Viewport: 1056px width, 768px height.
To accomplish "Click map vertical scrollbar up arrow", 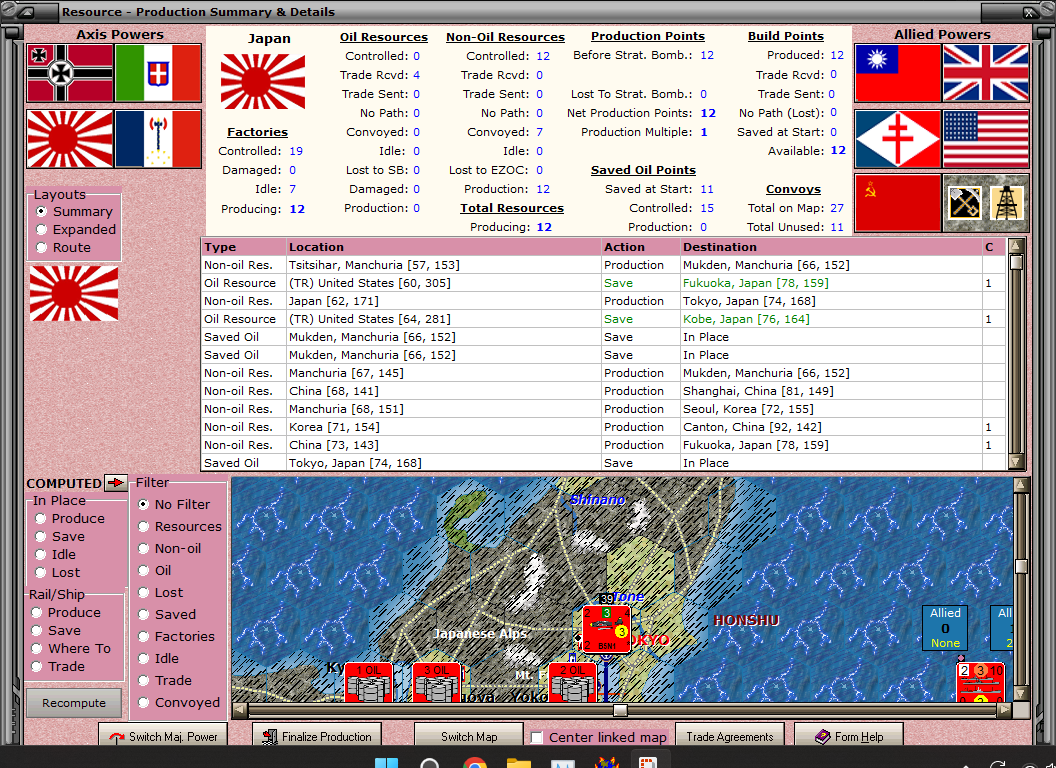I will click(x=1021, y=485).
